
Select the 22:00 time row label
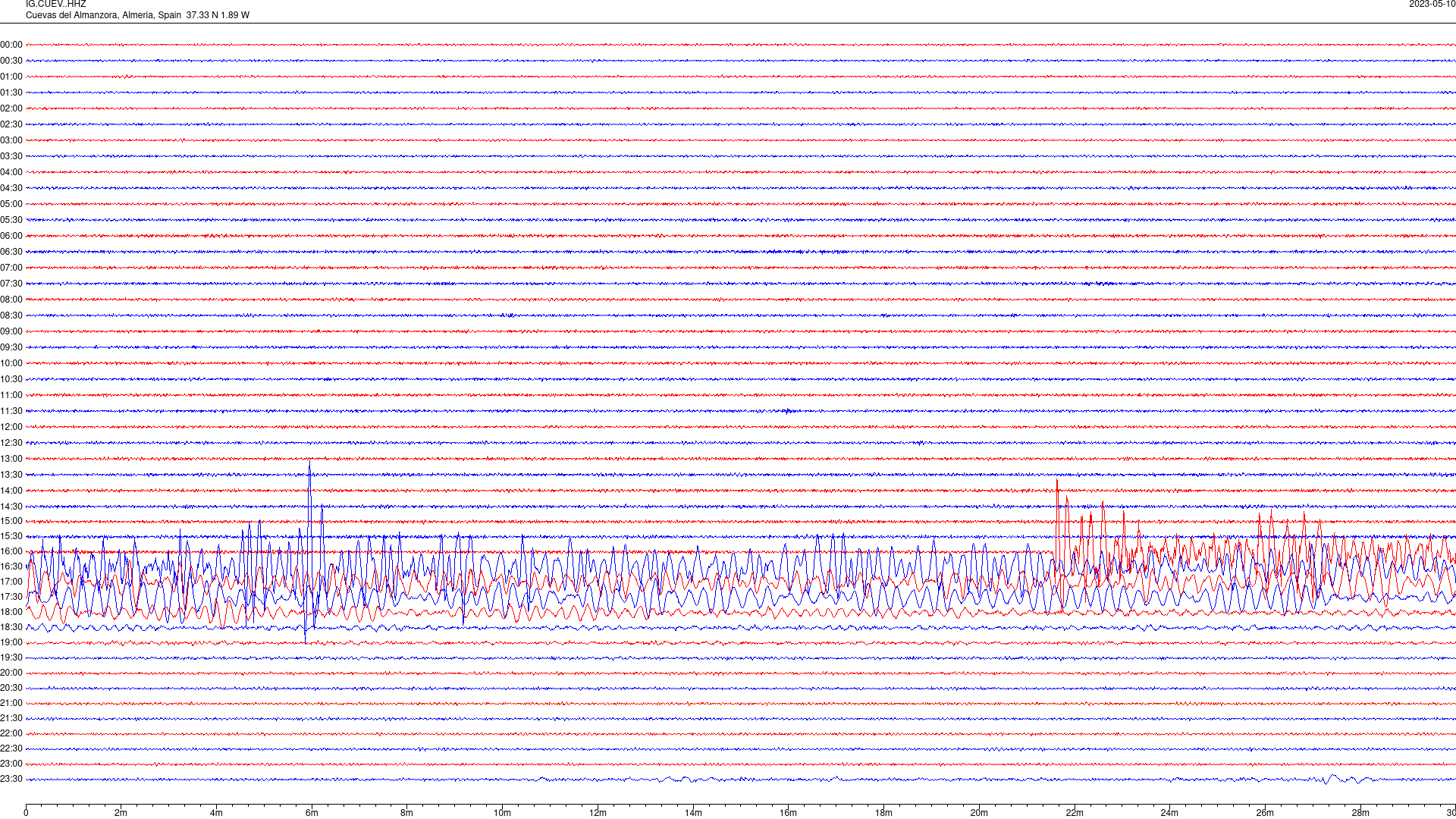(11, 733)
